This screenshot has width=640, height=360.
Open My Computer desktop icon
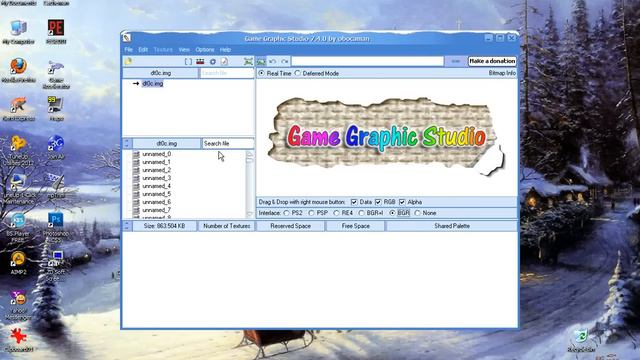[x=18, y=32]
